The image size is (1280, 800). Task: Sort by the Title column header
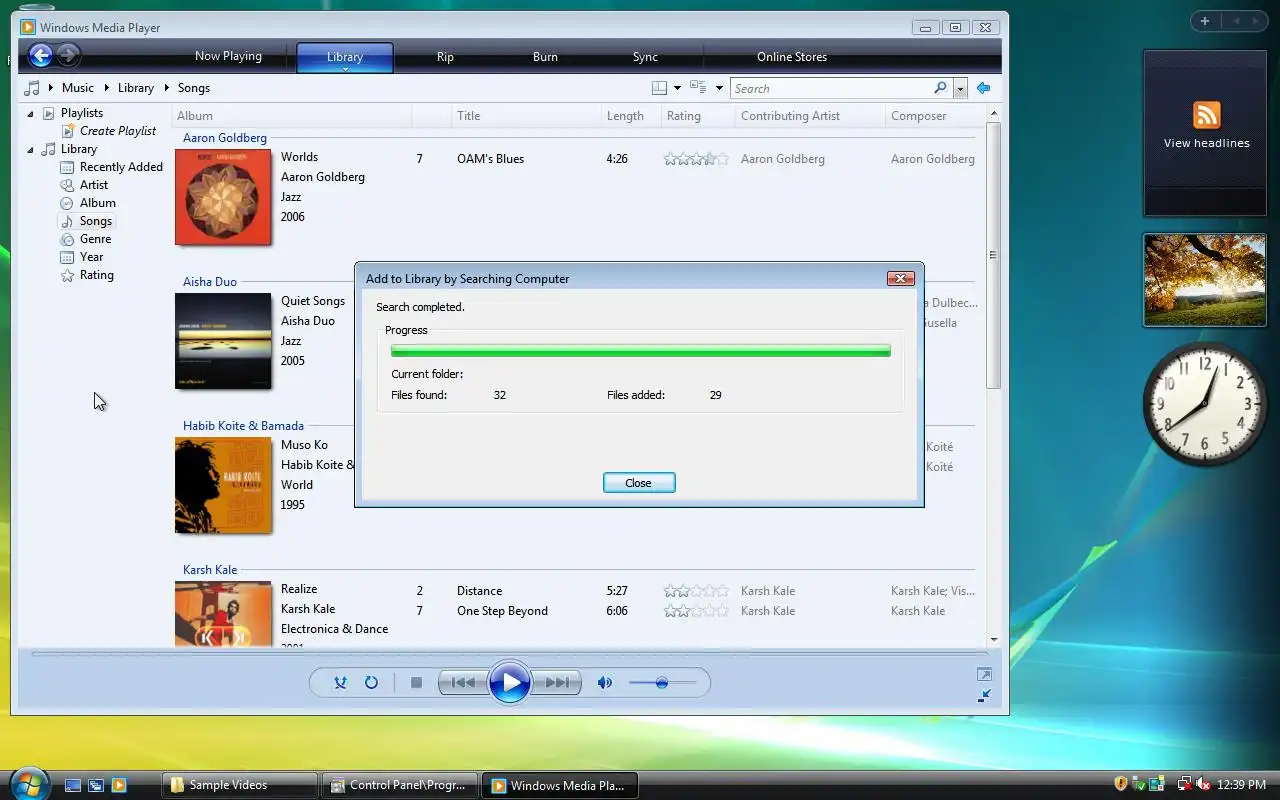click(525, 116)
